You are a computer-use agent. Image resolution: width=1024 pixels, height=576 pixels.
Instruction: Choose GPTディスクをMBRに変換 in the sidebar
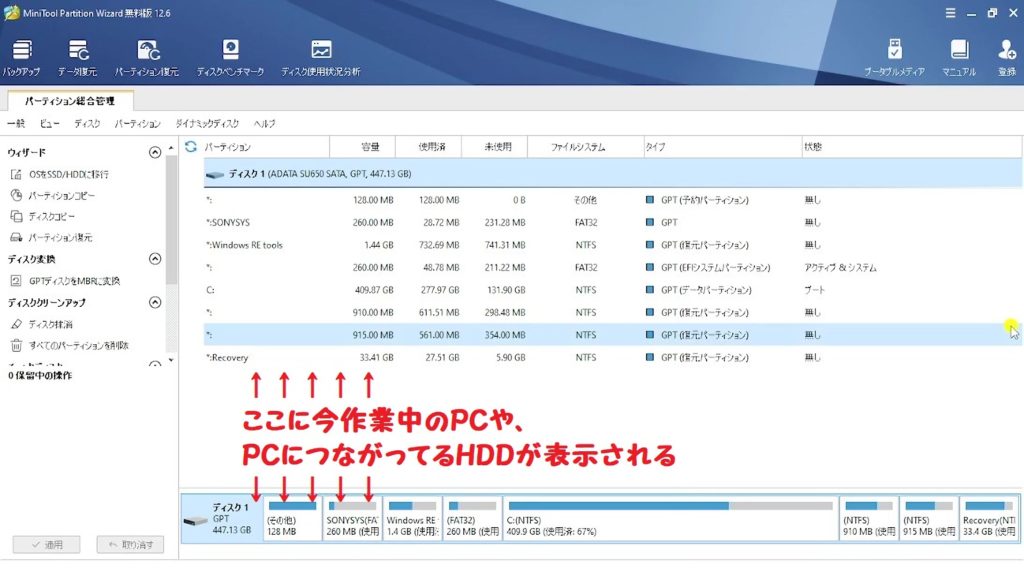coord(74,281)
